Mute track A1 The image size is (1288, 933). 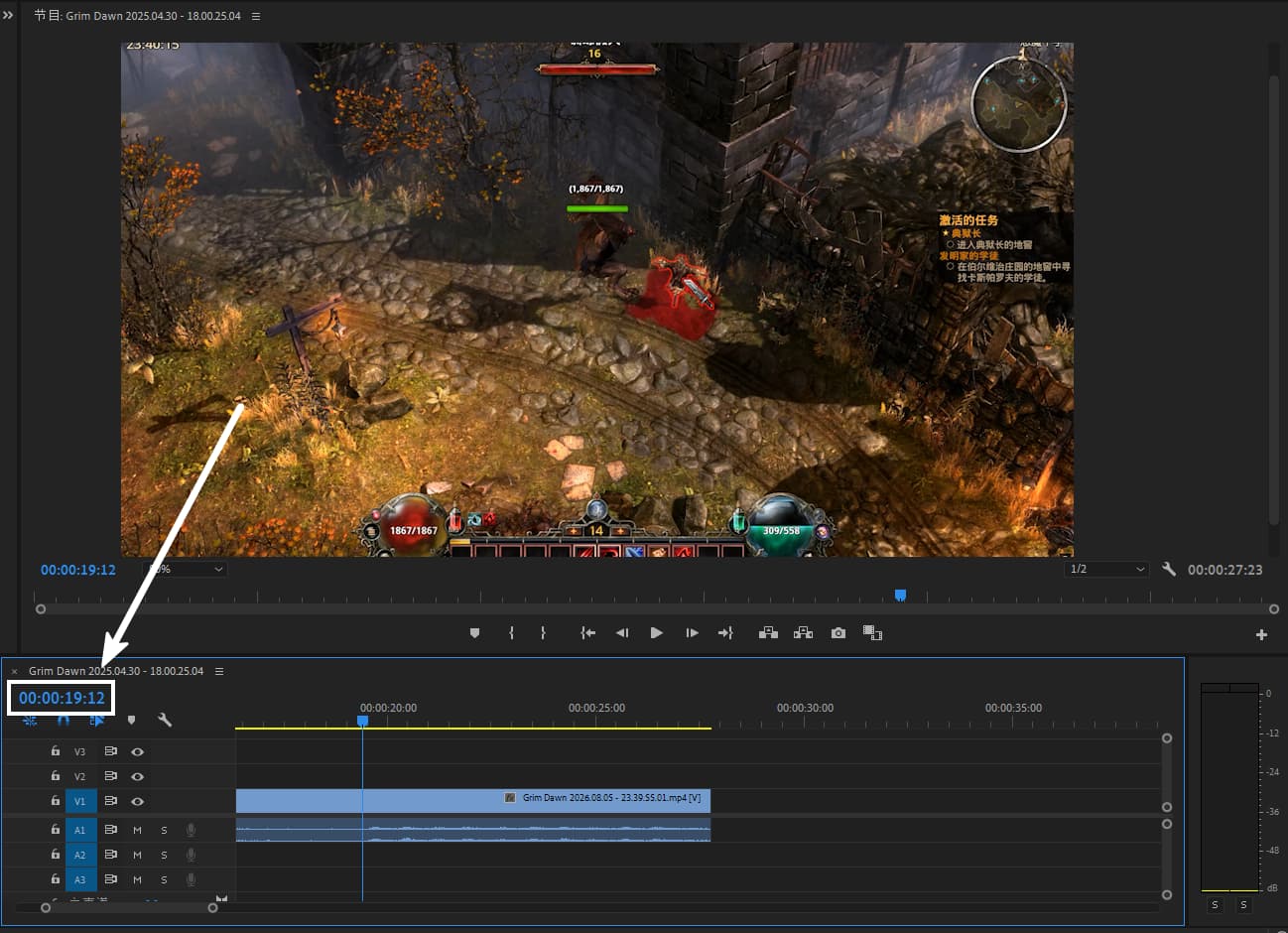(x=137, y=830)
